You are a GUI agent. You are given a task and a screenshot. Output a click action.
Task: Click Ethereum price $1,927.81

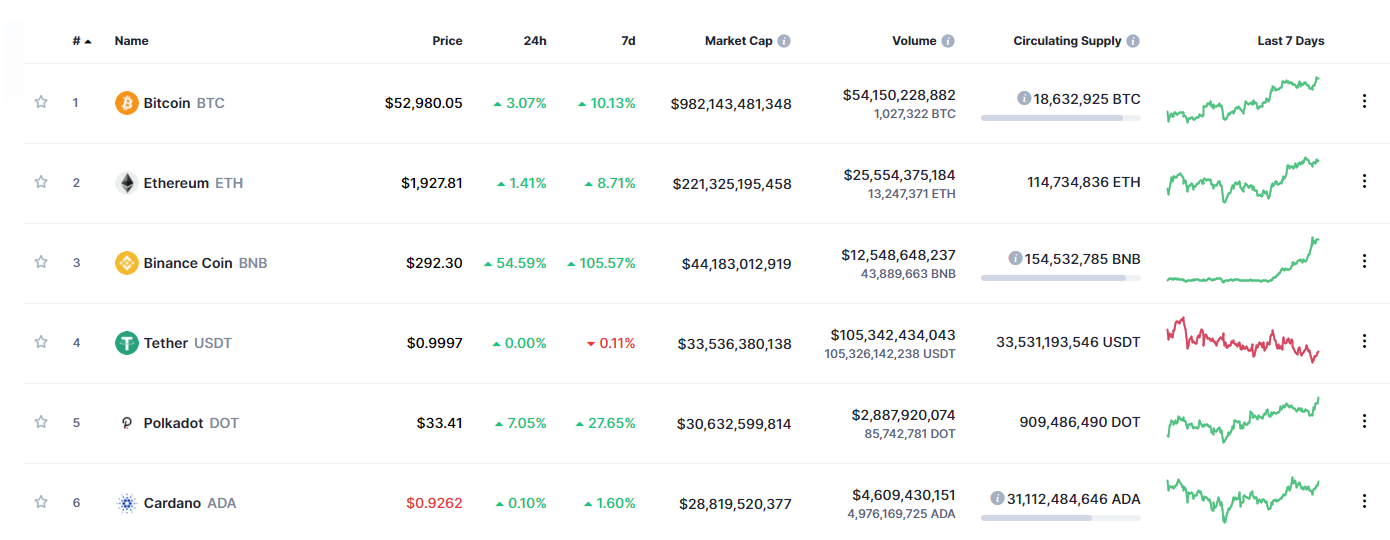(432, 183)
